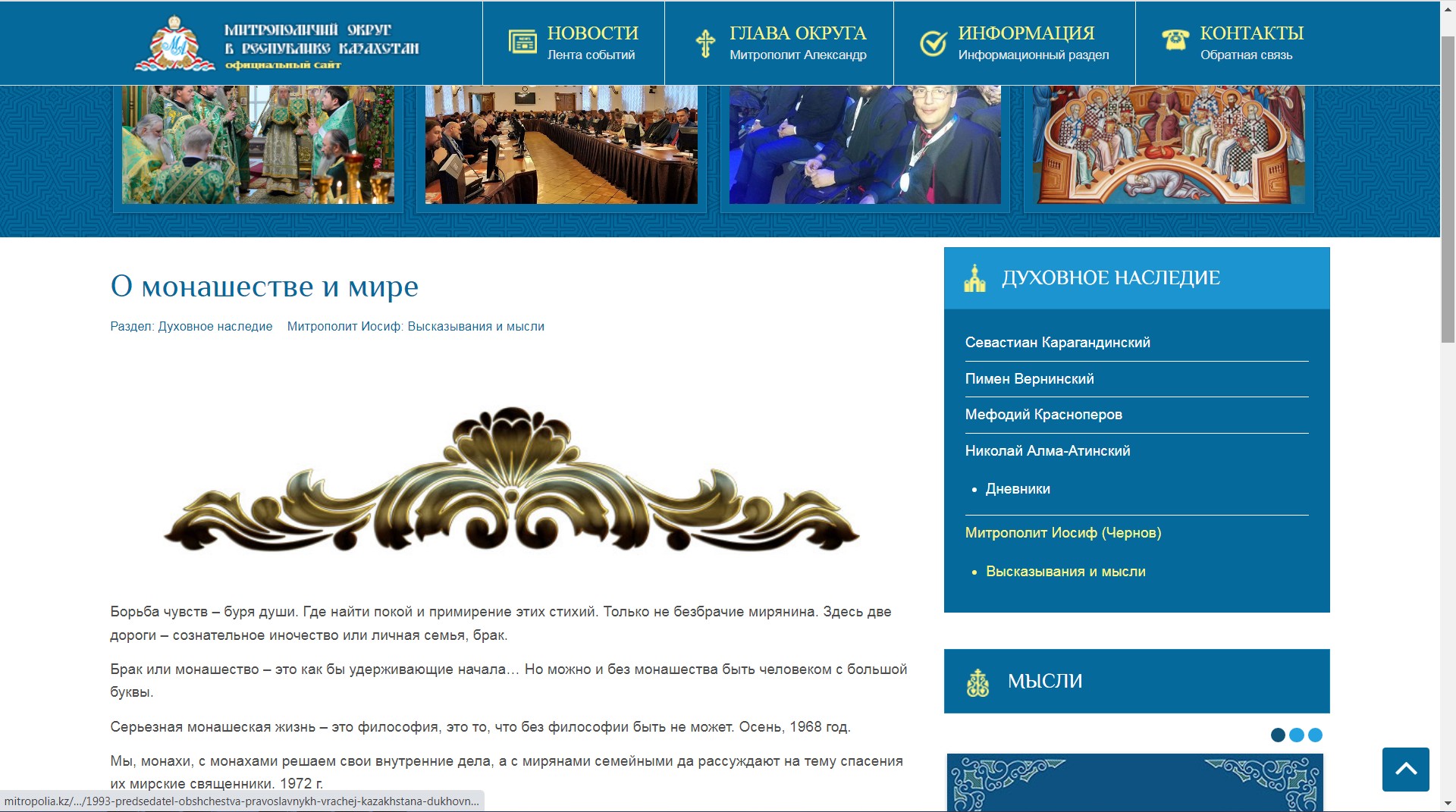Click the scroll-to-top arrow button
This screenshot has width=1456, height=812.
point(1405,769)
